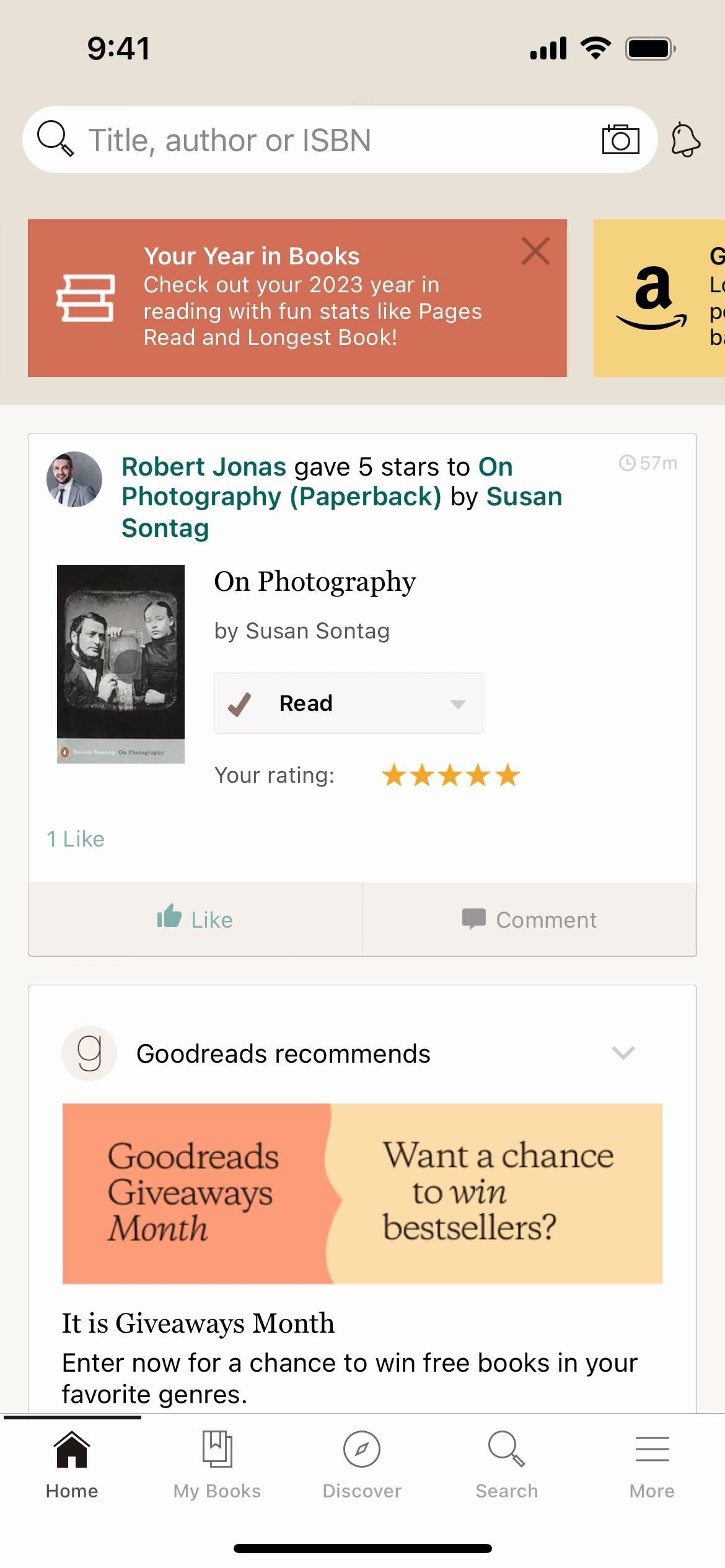Focus the Title, author or ISBN field

(335, 140)
